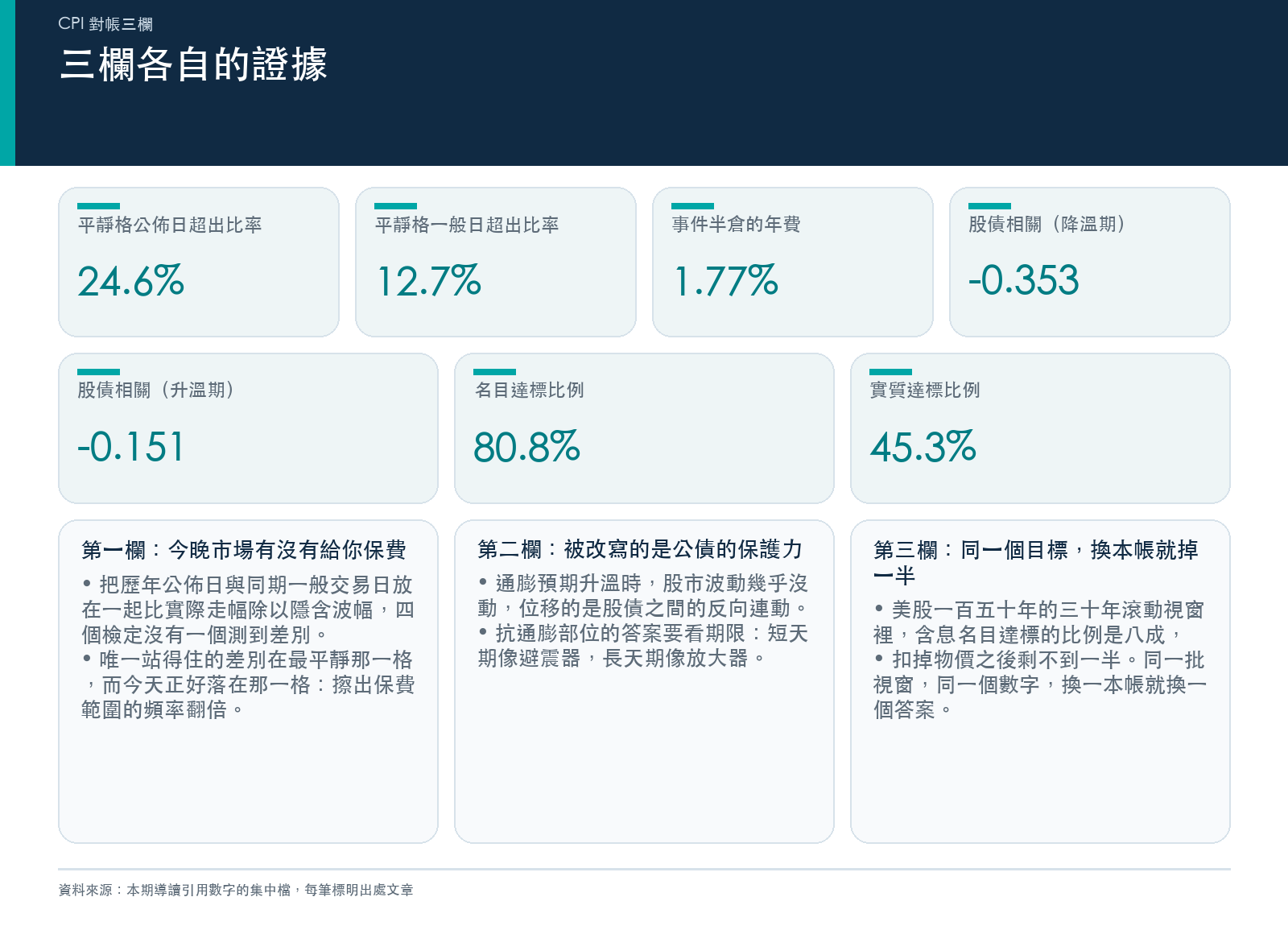
Task: Select bullet starting 把歷年公佈日與同期
Action: tap(248, 610)
